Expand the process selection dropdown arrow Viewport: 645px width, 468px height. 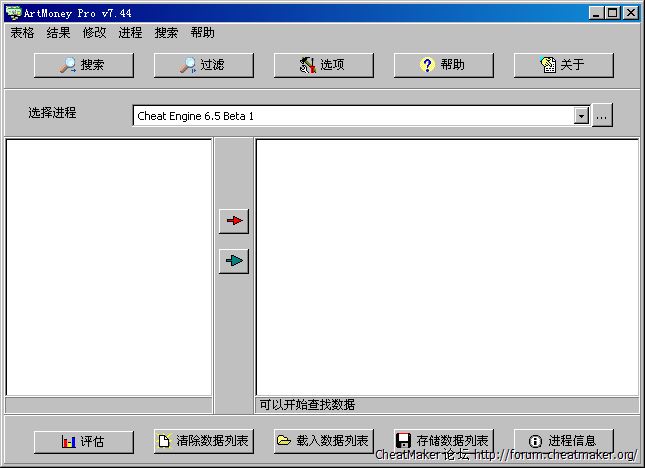(x=581, y=116)
